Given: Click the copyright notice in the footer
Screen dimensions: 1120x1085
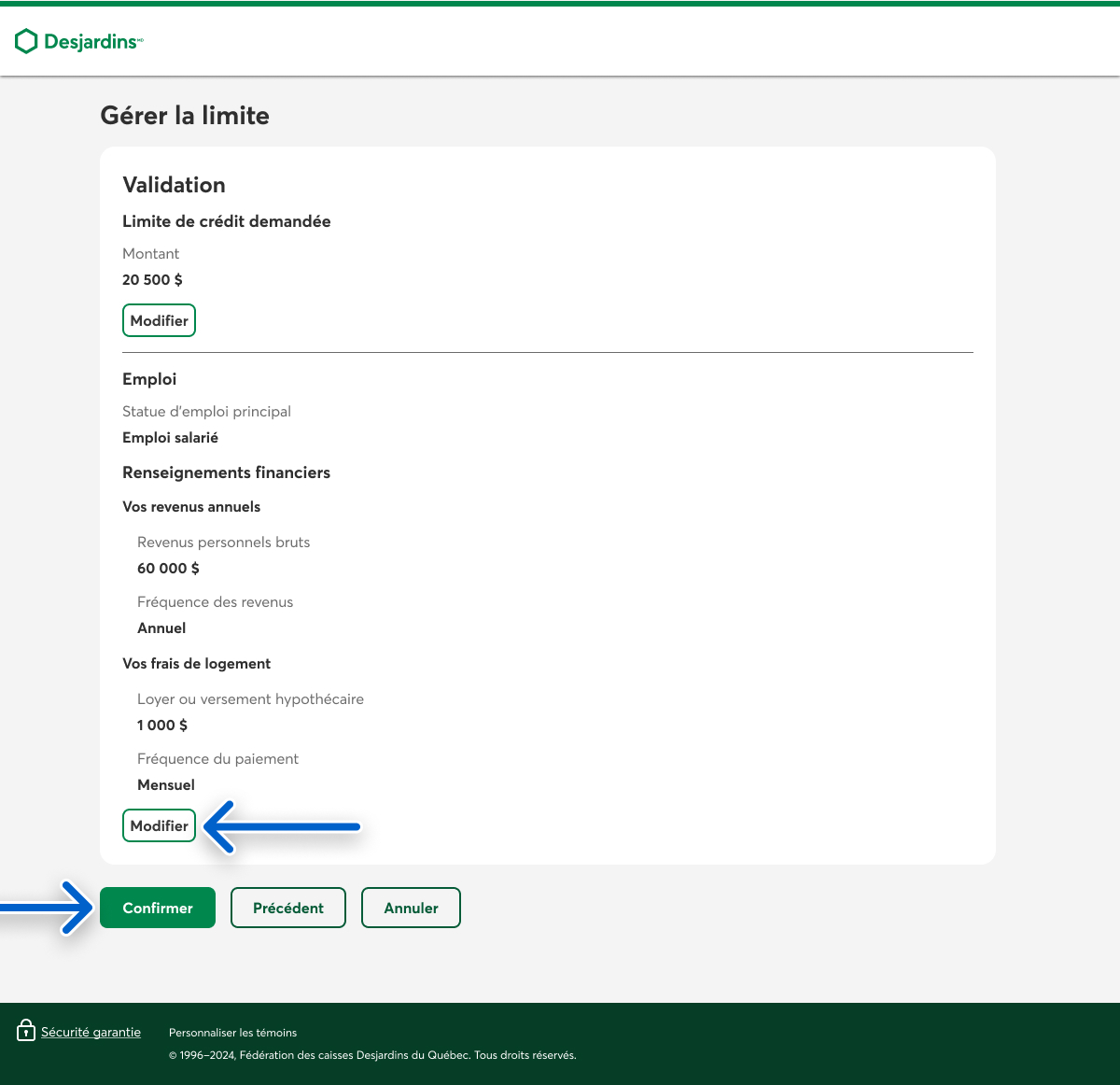Looking at the screenshot, I should [x=372, y=1055].
